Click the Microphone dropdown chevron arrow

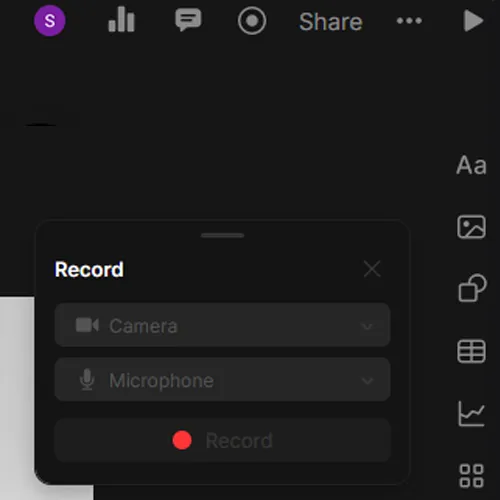(367, 381)
